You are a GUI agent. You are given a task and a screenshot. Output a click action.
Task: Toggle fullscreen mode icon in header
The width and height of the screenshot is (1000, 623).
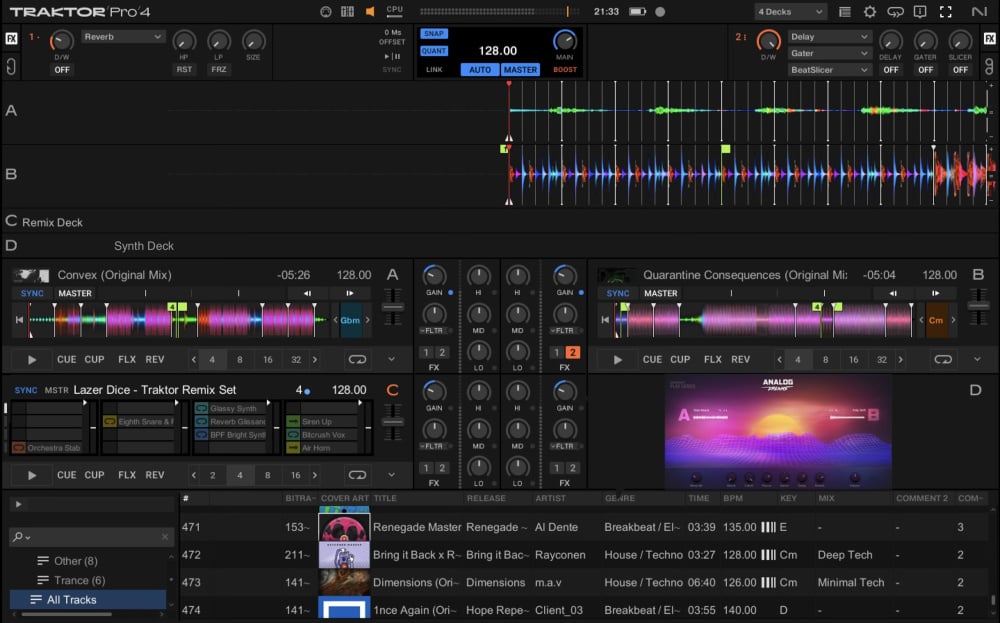(x=945, y=12)
